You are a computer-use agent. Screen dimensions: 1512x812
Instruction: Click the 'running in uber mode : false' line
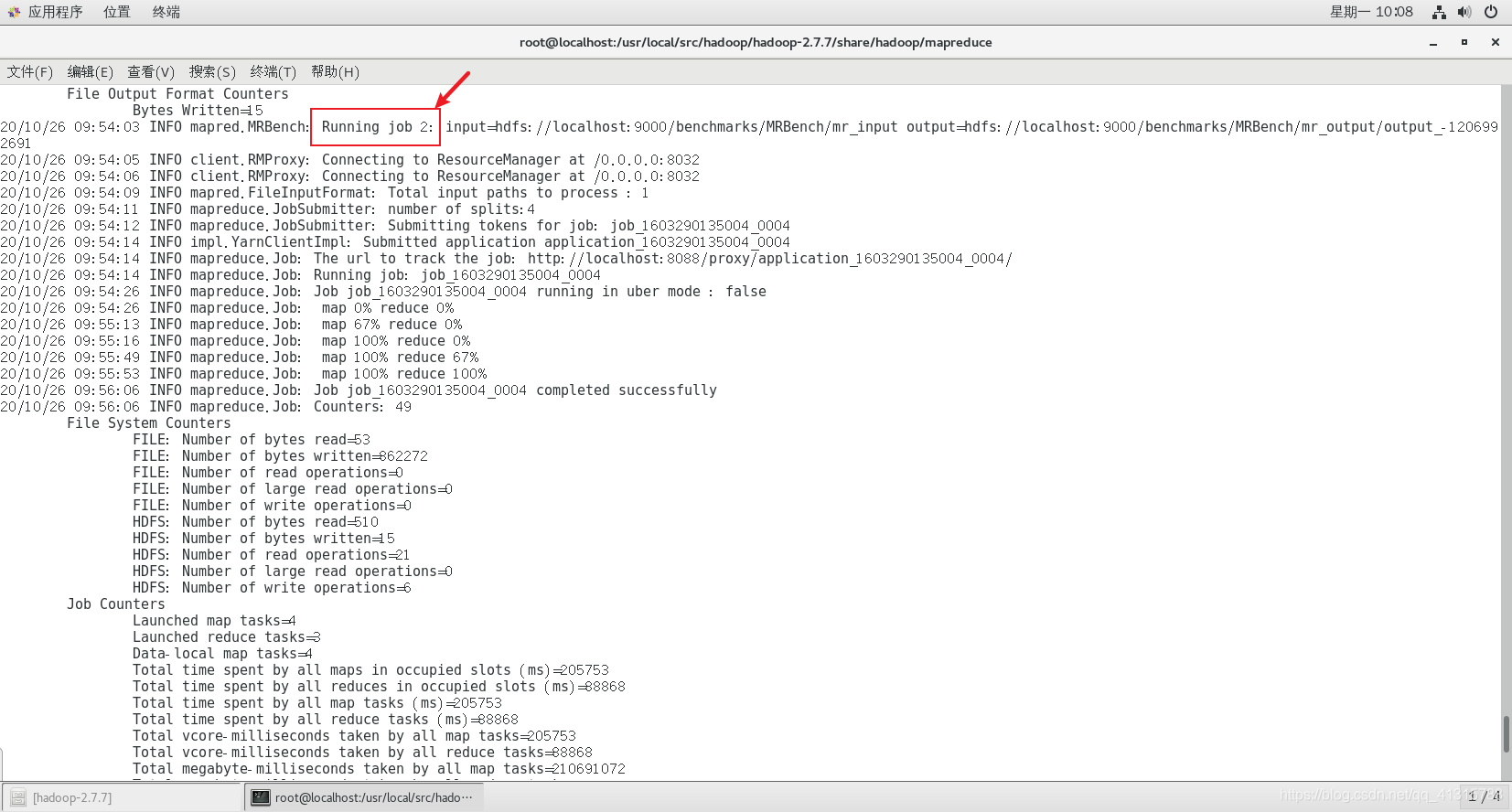(383, 292)
